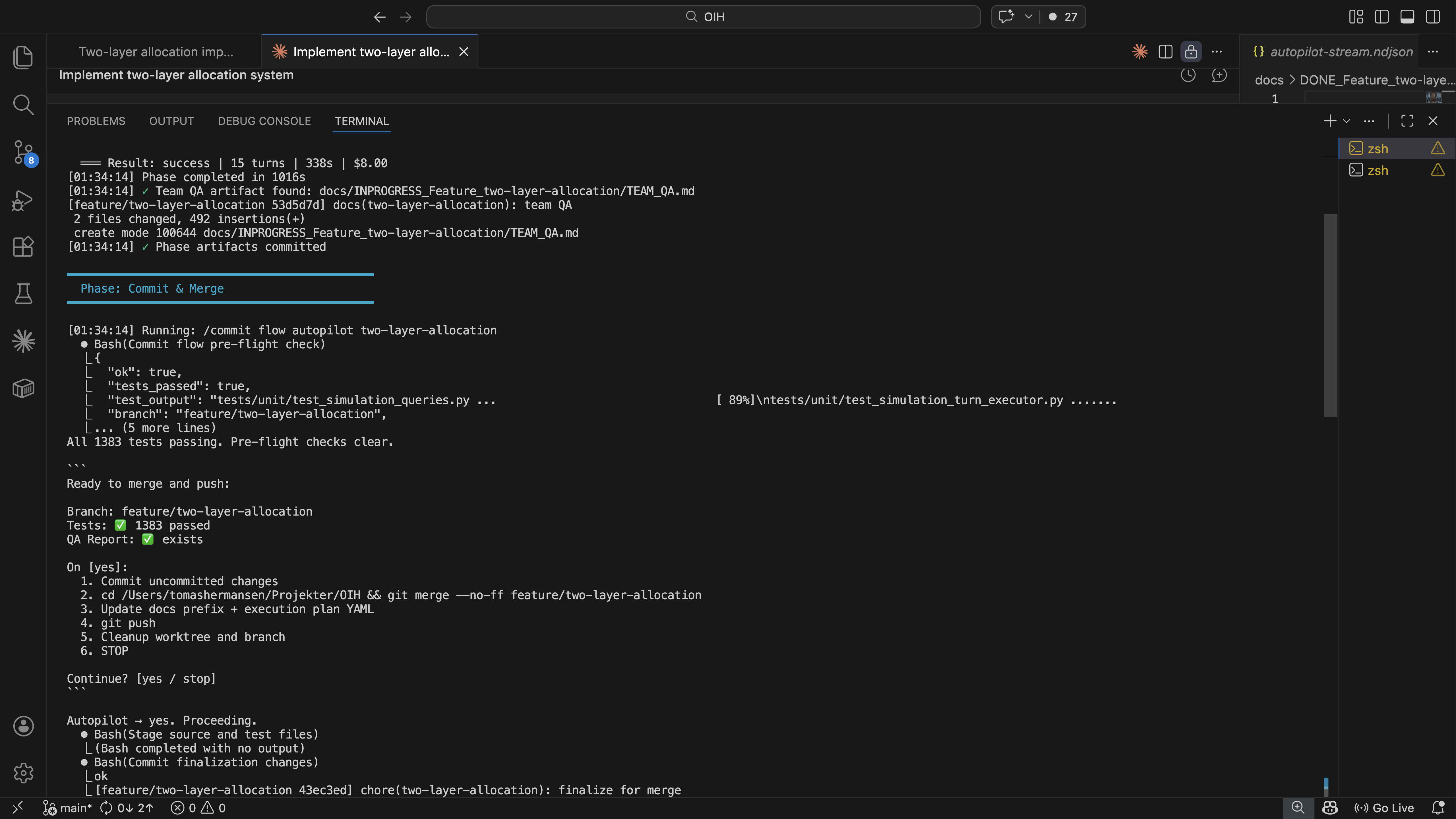Image resolution: width=1456 pixels, height=819 pixels.
Task: Toggle the secondary sidebar visibility
Action: [x=1433, y=16]
